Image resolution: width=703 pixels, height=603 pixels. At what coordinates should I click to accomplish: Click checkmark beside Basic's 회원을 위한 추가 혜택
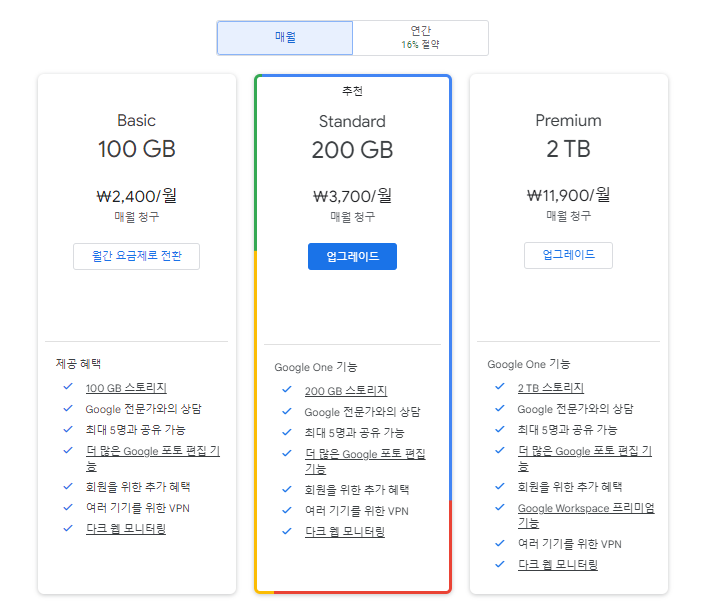tap(68, 486)
